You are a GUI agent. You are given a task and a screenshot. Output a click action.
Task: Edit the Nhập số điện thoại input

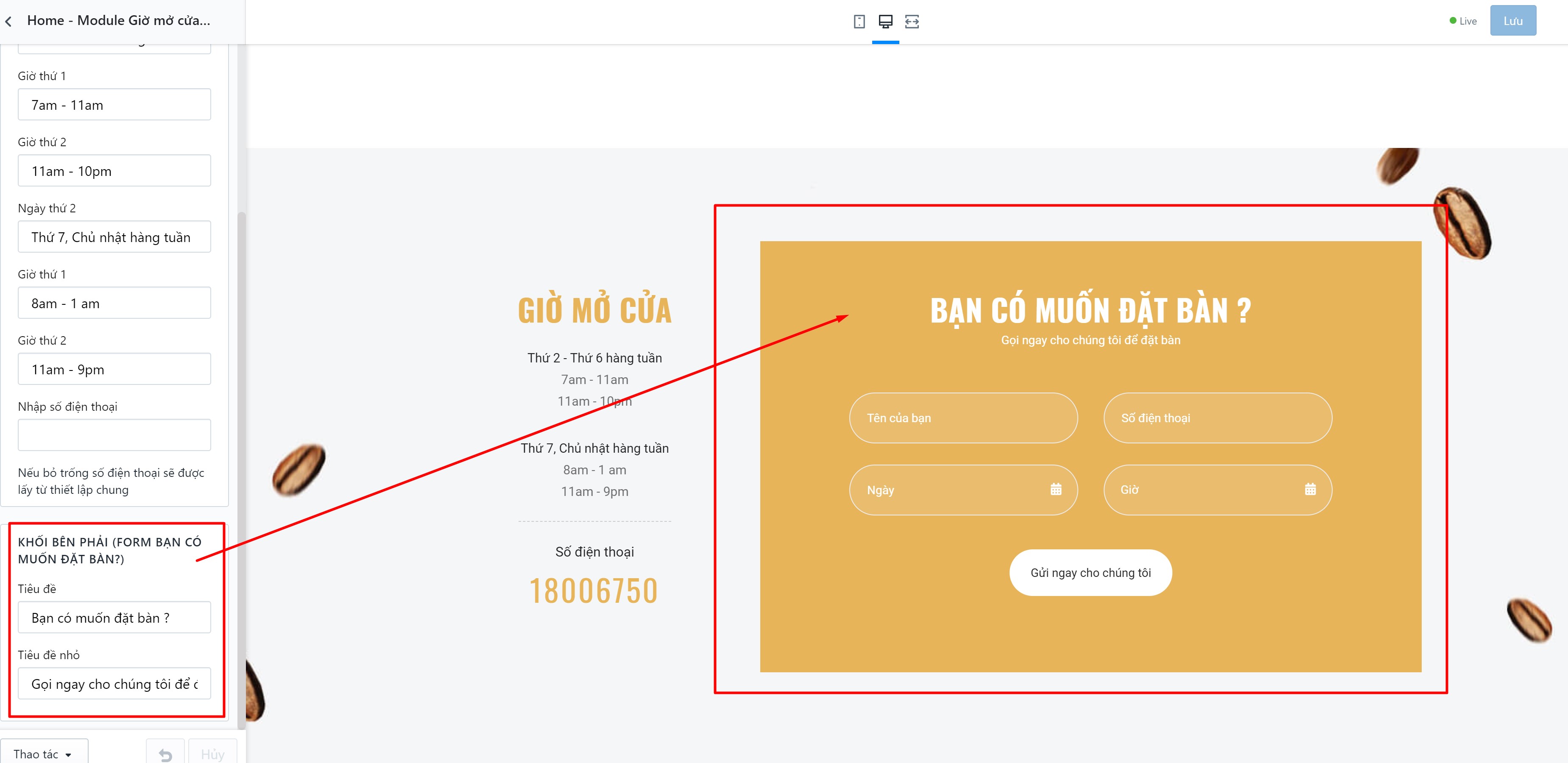tap(114, 434)
